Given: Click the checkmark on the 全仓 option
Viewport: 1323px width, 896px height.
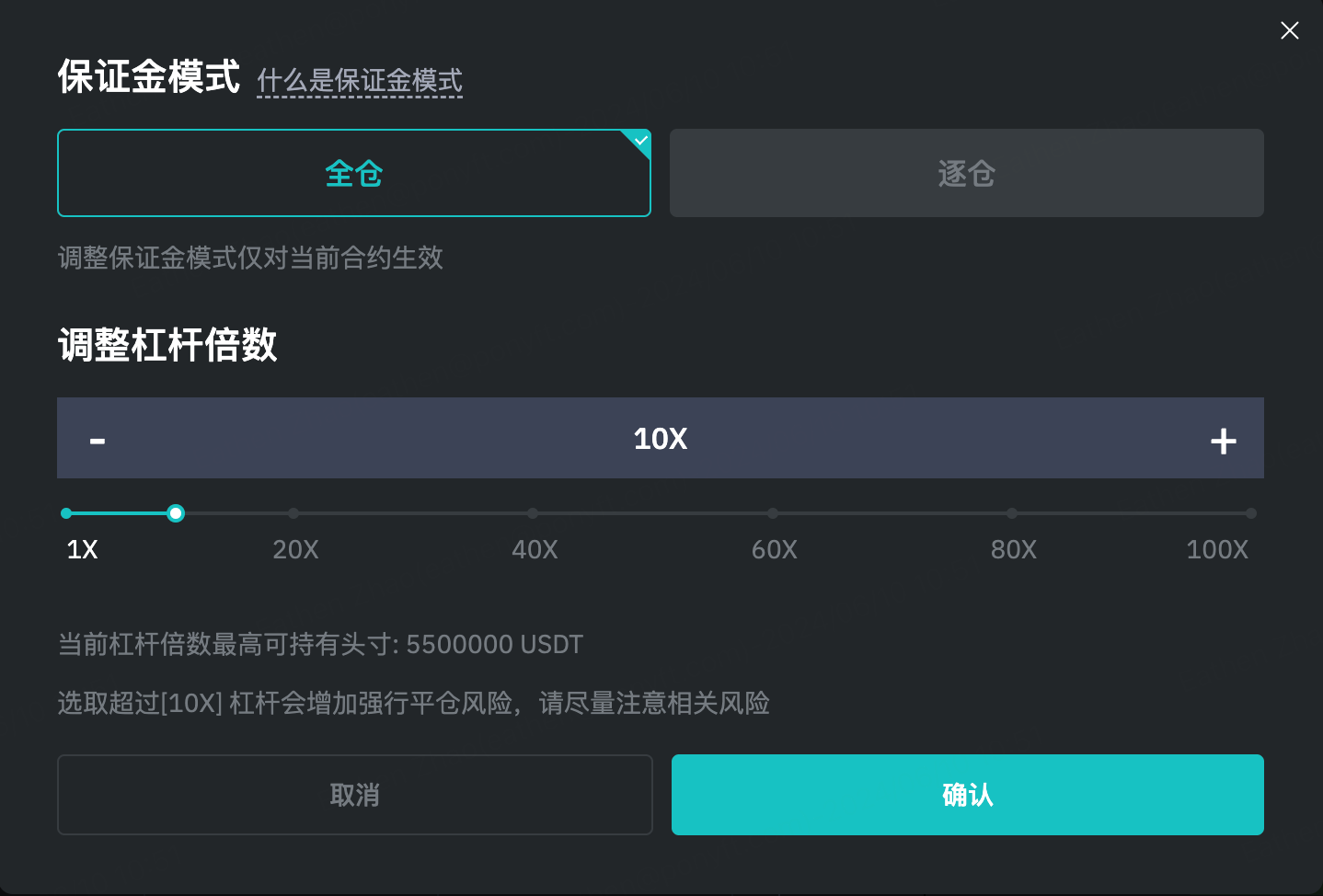Looking at the screenshot, I should point(640,142).
